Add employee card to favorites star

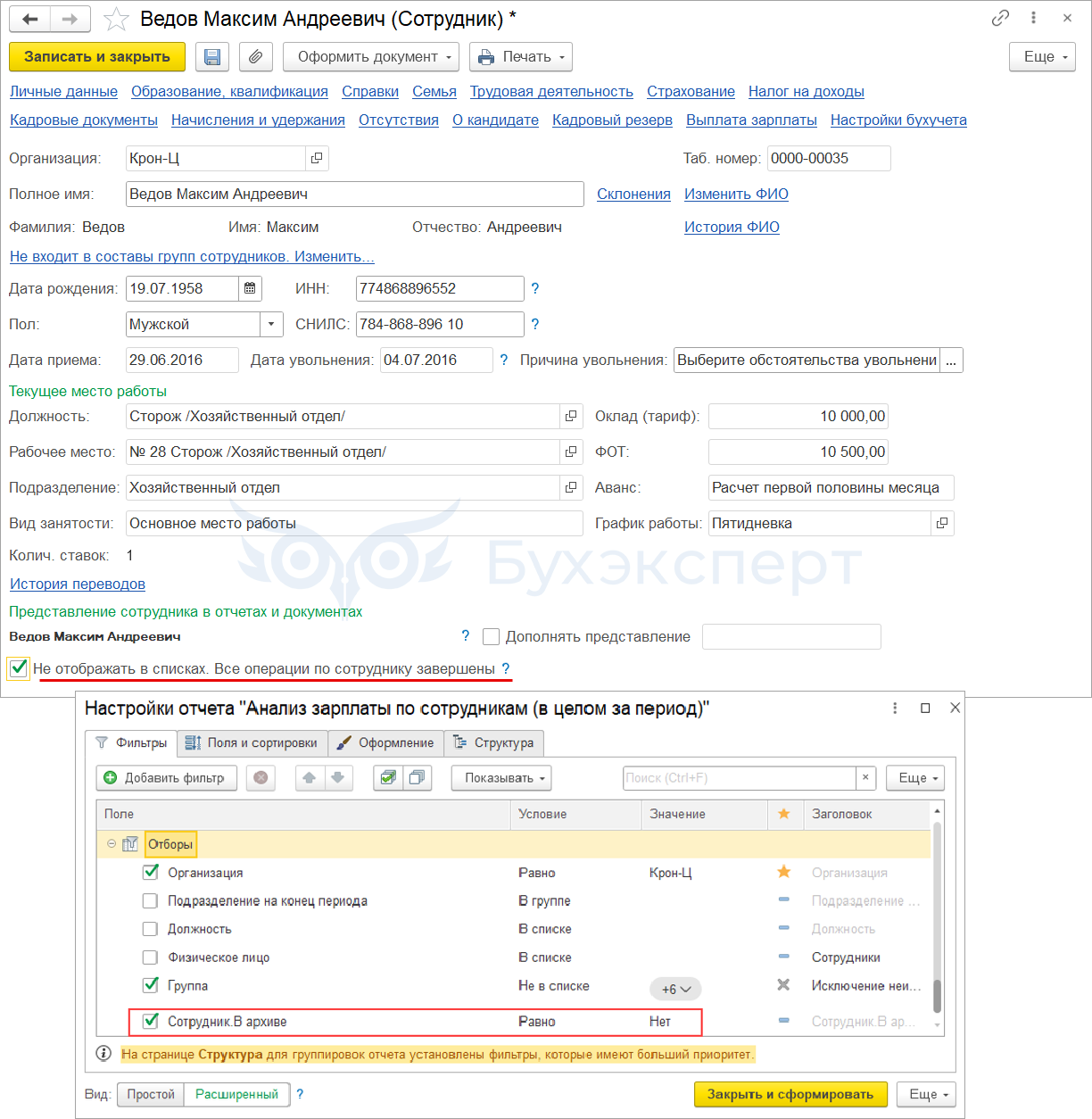116,19
